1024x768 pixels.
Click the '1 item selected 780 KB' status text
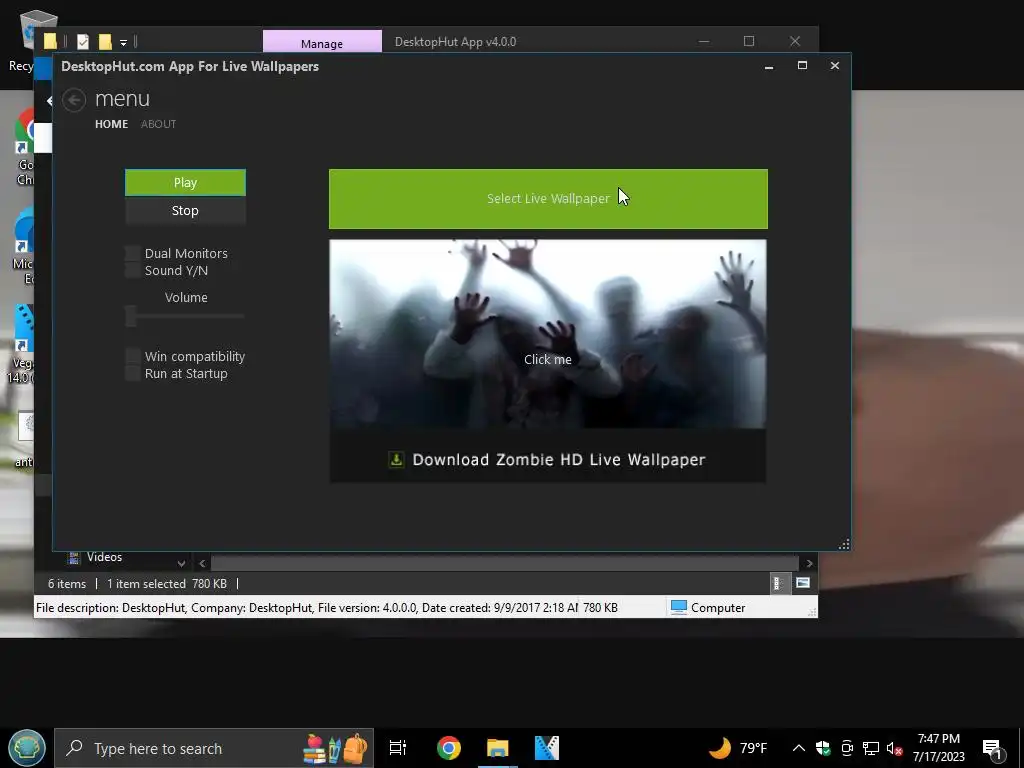pyautogui.click(x=167, y=584)
